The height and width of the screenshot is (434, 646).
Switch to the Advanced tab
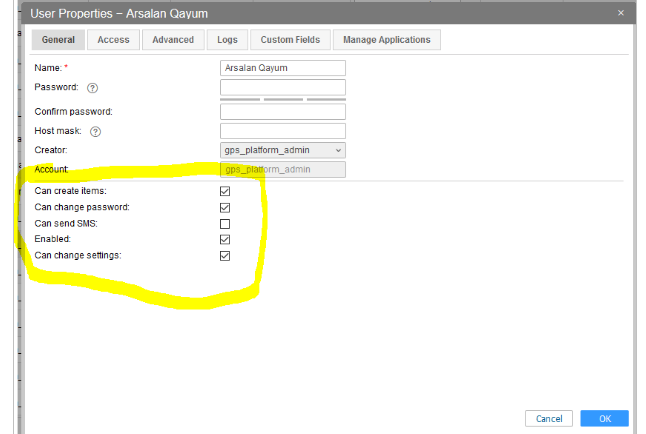(173, 40)
